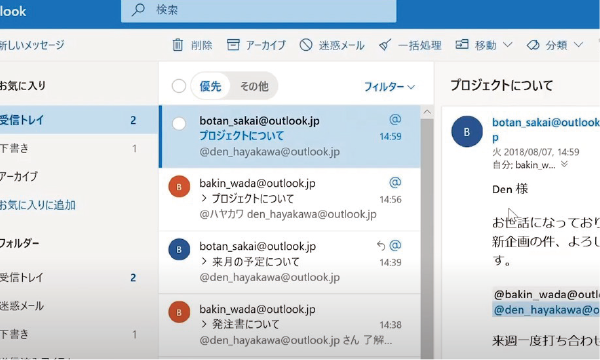Open favorites アーカイブ folder
600x360 pixels.
pos(79,176)
